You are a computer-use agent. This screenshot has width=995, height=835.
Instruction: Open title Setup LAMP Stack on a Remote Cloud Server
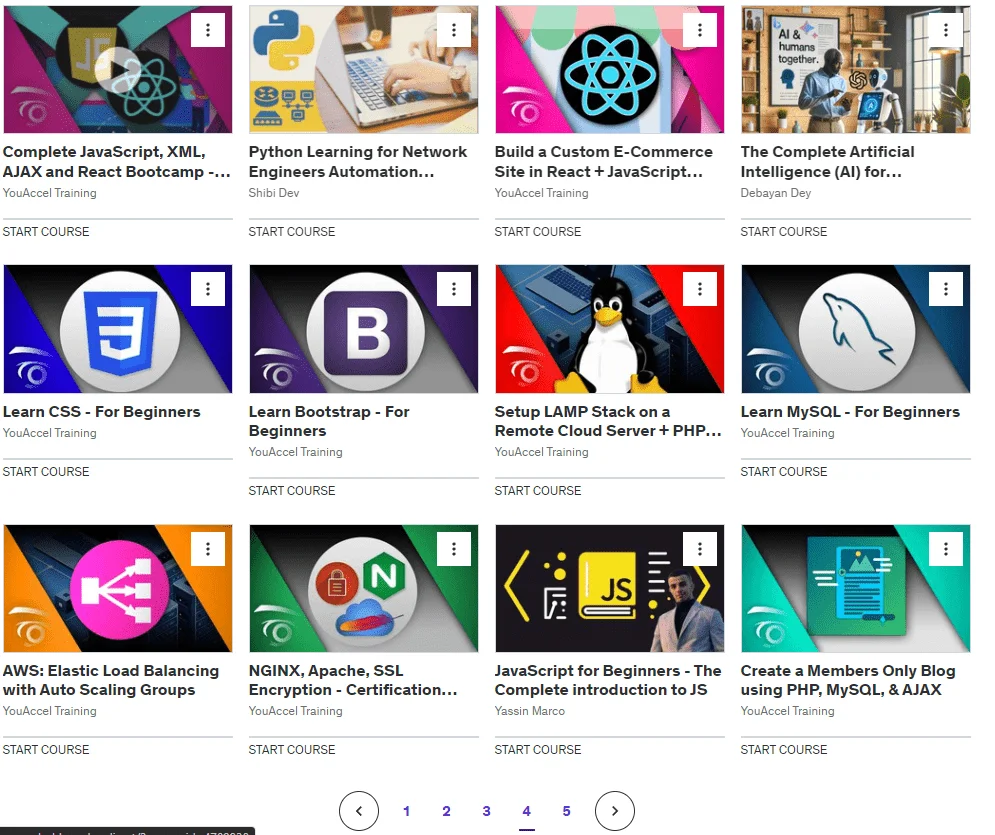pos(608,421)
